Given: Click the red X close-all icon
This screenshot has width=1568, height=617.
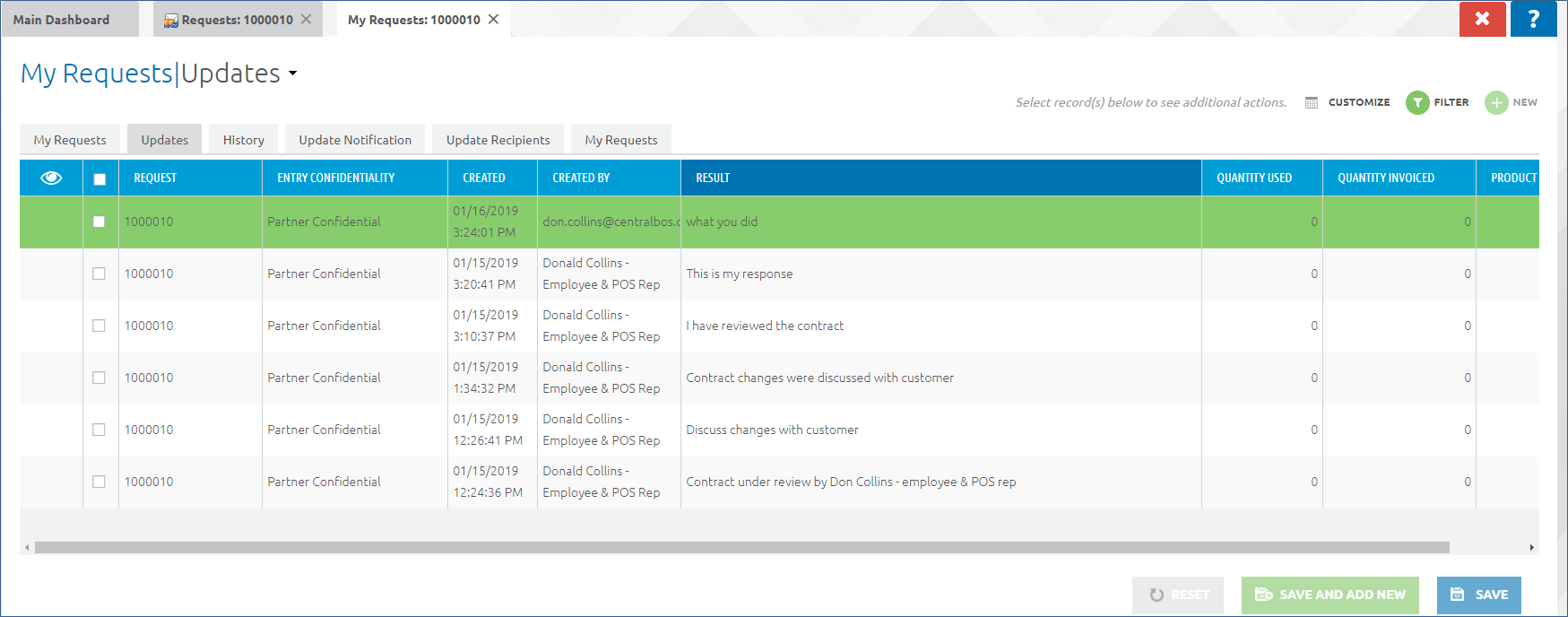Looking at the screenshot, I should (x=1482, y=19).
